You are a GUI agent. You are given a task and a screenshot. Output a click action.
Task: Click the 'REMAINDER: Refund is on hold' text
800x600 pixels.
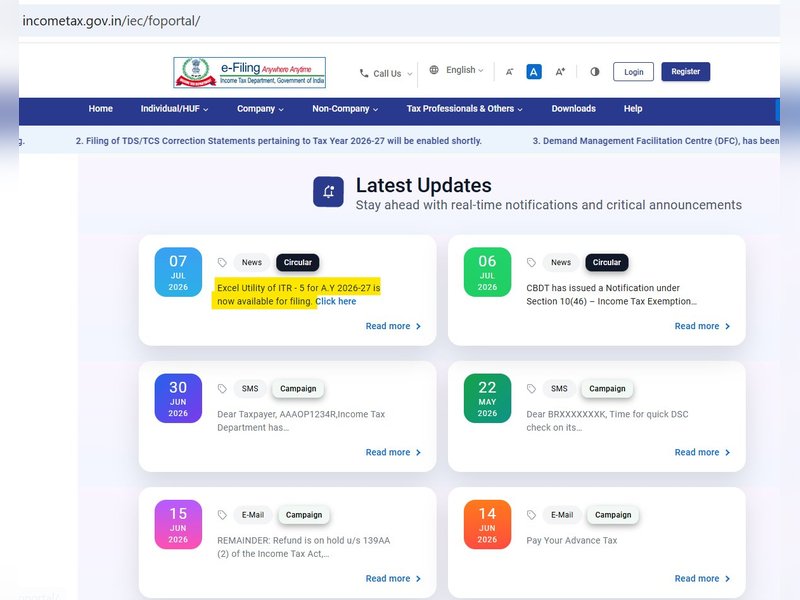tap(304, 547)
